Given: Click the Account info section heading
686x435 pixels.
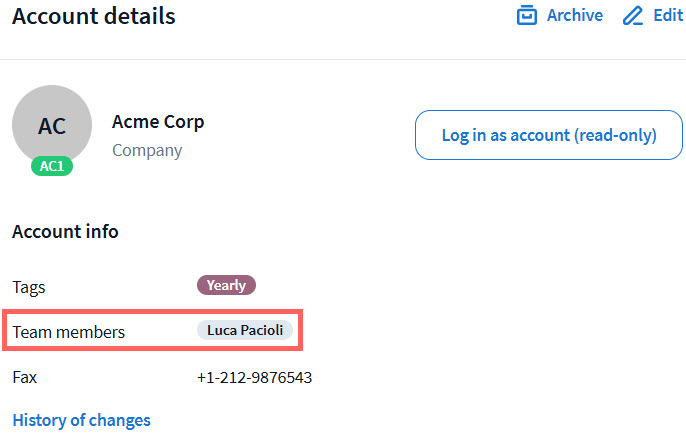Looking at the screenshot, I should [x=65, y=232].
